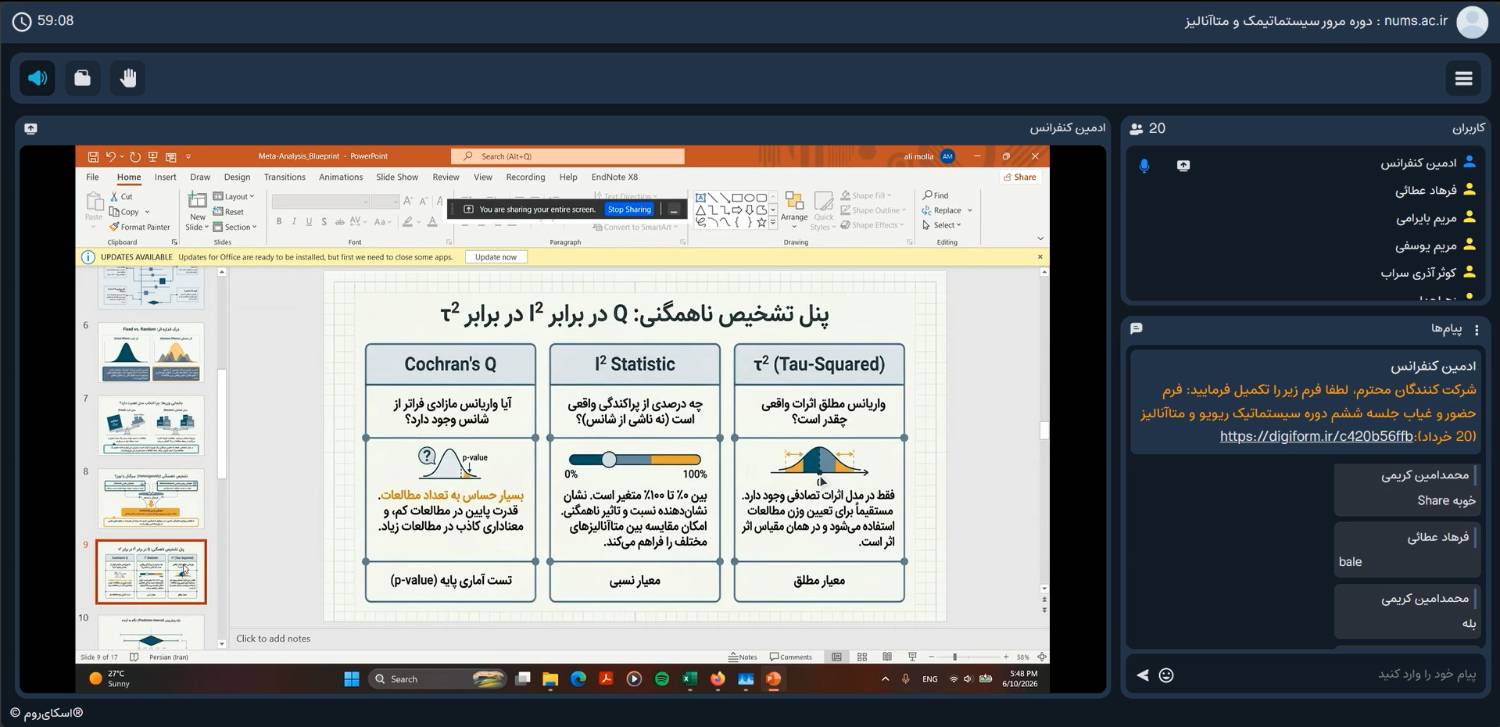Expand the Layout dropdown in Slides group

[x=235, y=197]
